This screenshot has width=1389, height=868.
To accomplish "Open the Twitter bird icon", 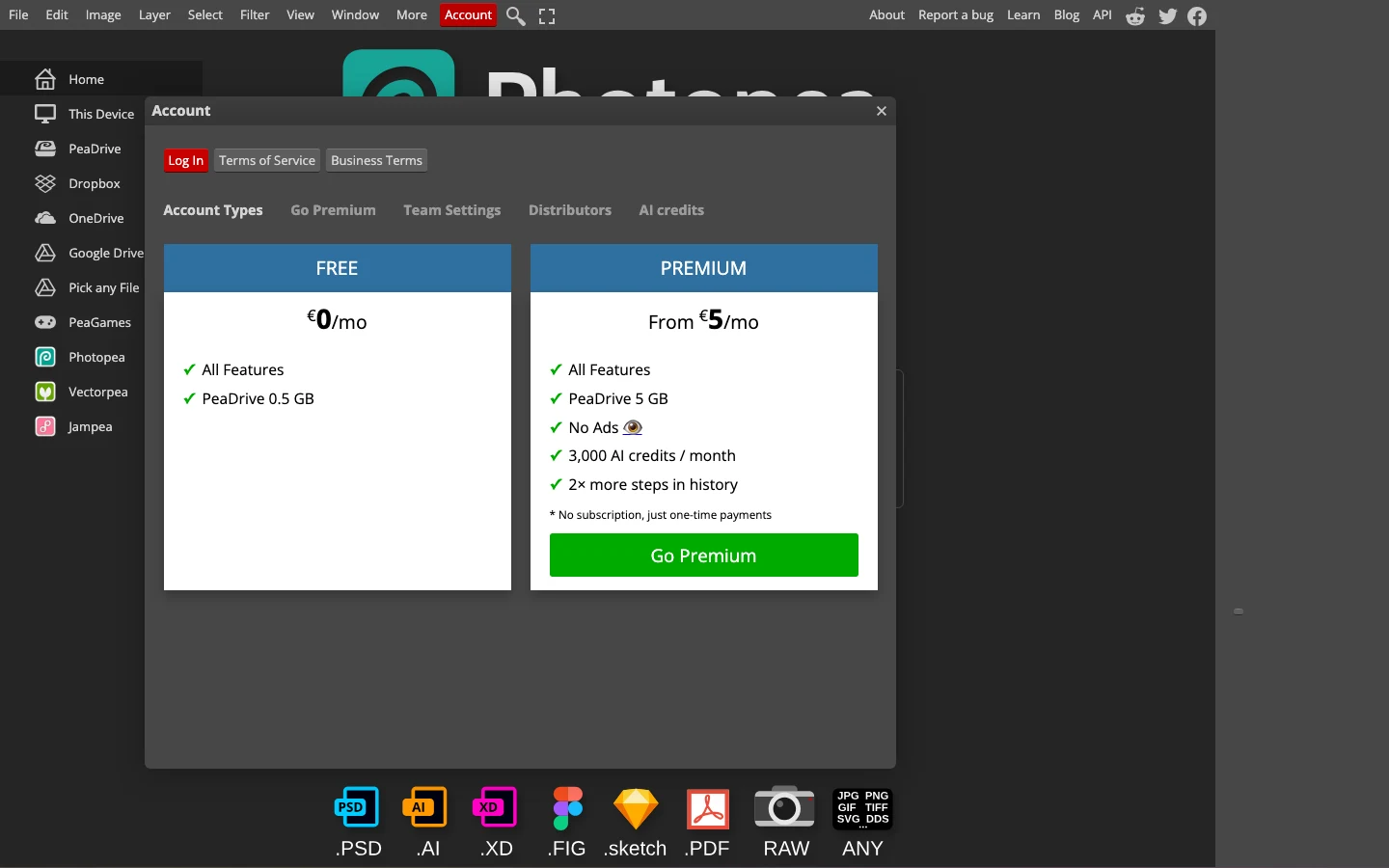I will tap(1167, 15).
